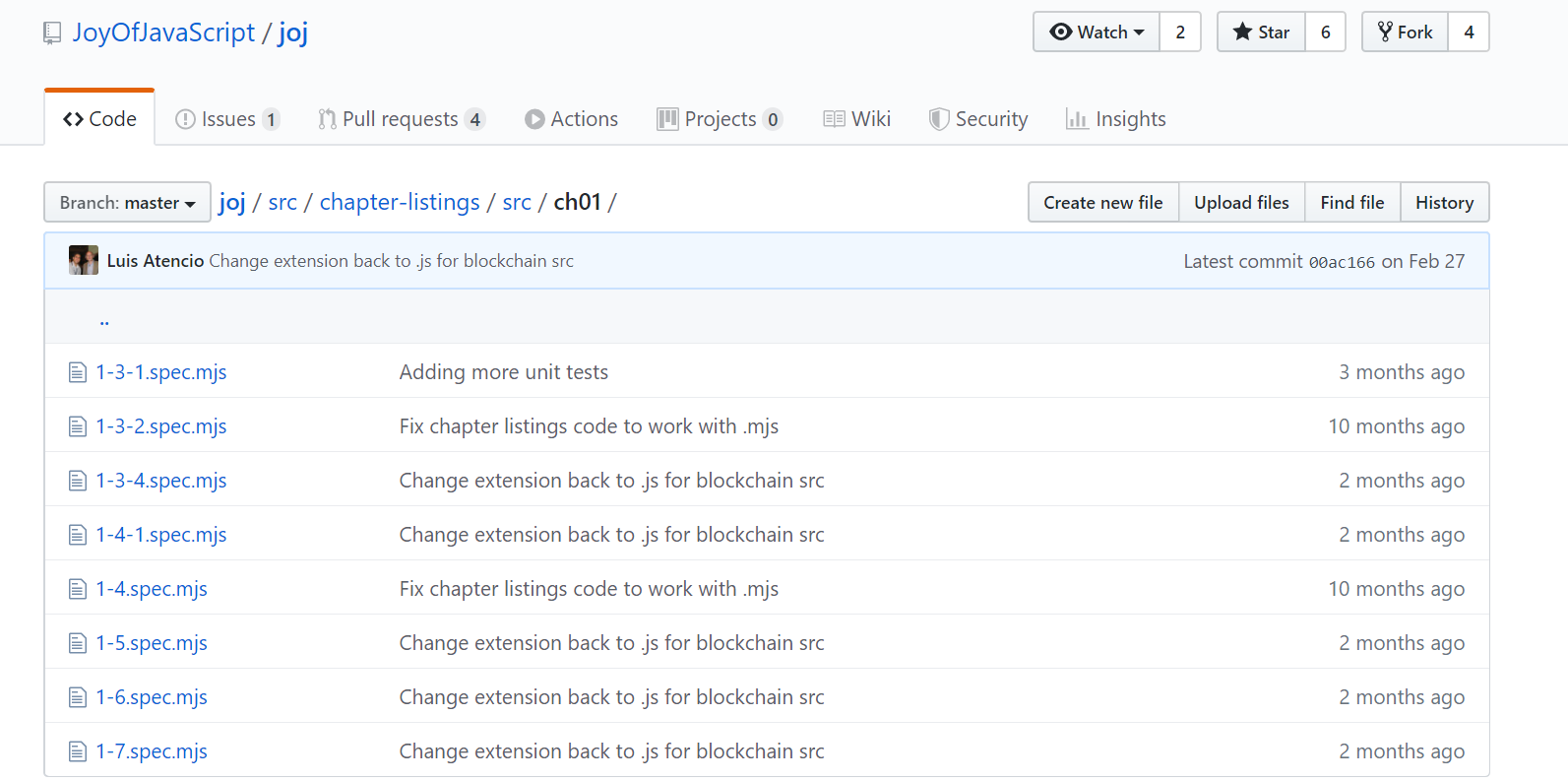
Task: Click file icon next to 1-5.spec.mjs
Action: [x=78, y=643]
